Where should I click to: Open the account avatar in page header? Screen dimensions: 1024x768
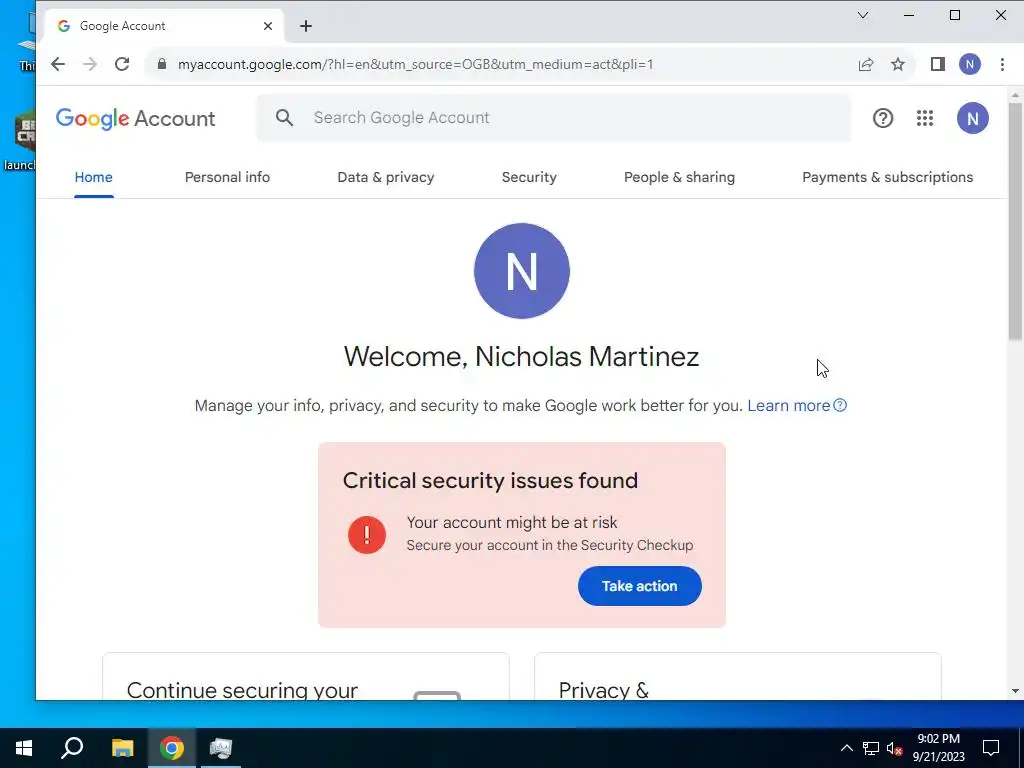pyautogui.click(x=972, y=118)
